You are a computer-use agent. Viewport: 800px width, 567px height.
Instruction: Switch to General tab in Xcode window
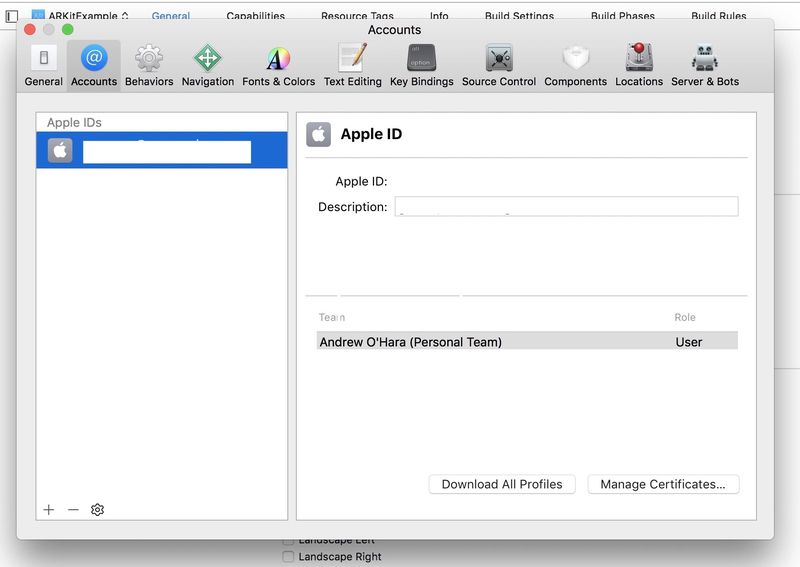(171, 16)
